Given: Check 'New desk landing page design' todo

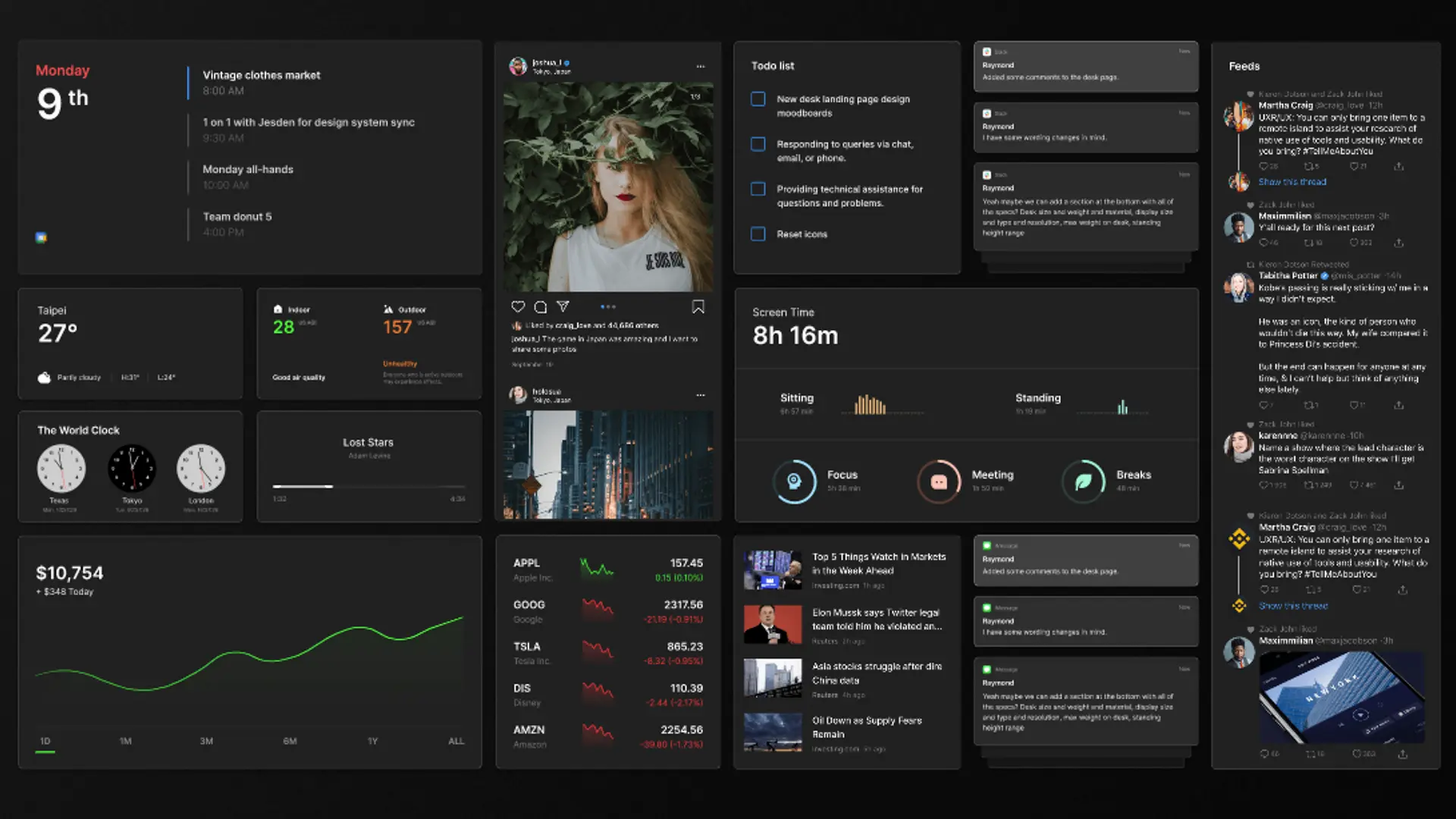Looking at the screenshot, I should click(758, 99).
